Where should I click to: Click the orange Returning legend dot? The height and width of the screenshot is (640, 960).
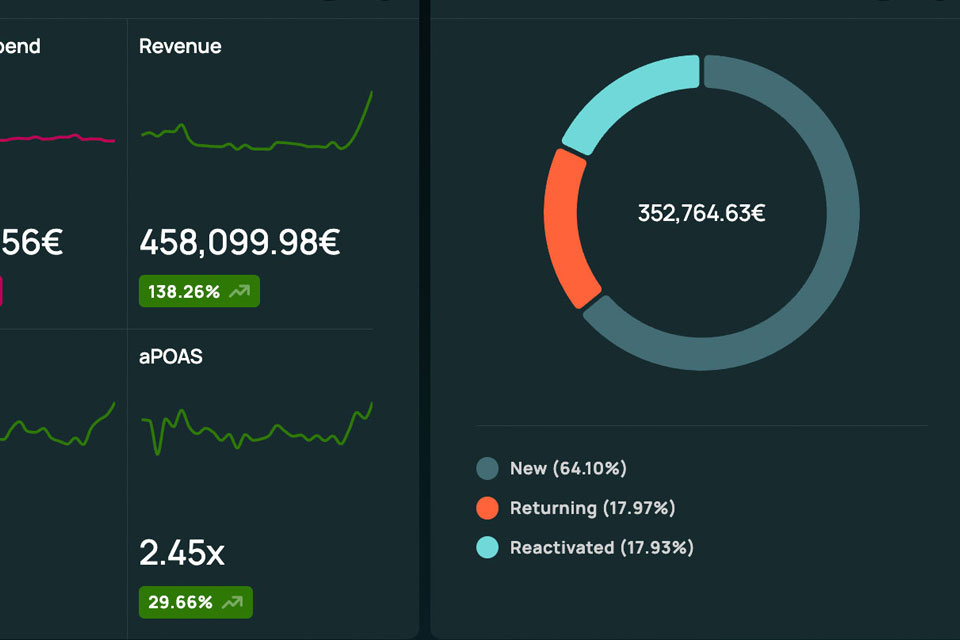click(487, 508)
